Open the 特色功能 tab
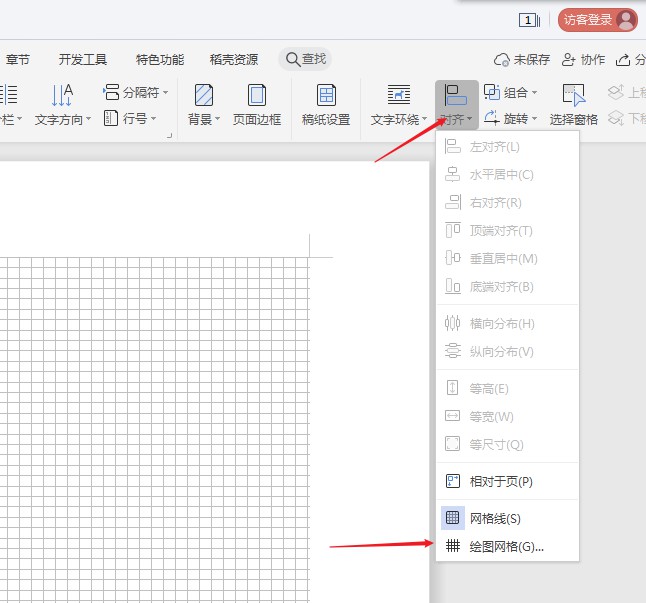The image size is (646, 603). [160, 60]
